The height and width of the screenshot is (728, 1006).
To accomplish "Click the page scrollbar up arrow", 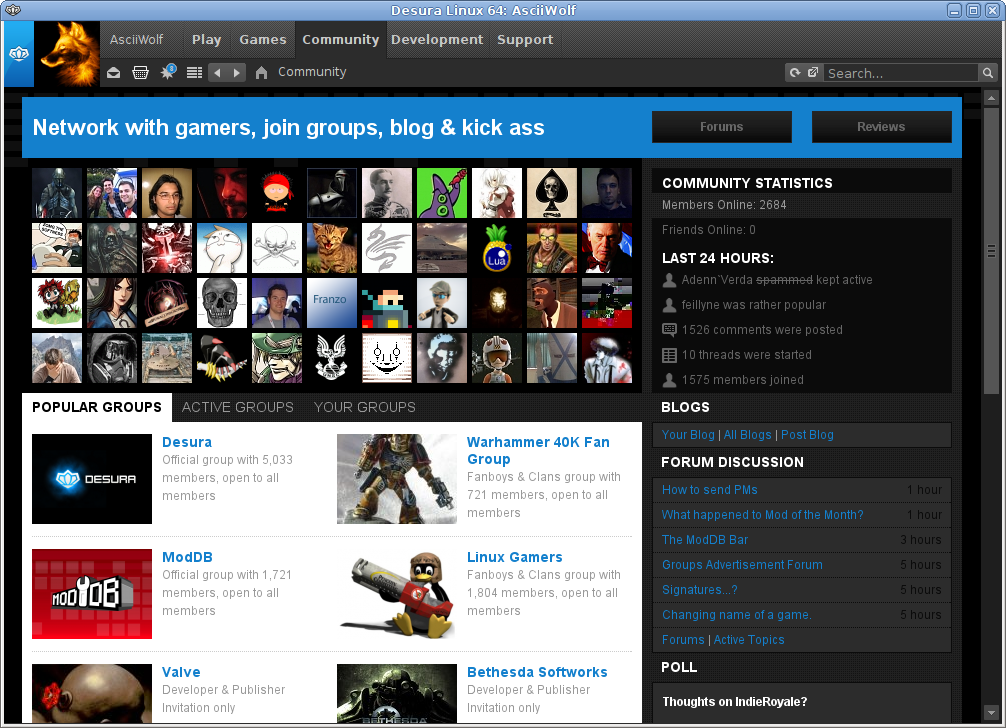I will [x=991, y=98].
